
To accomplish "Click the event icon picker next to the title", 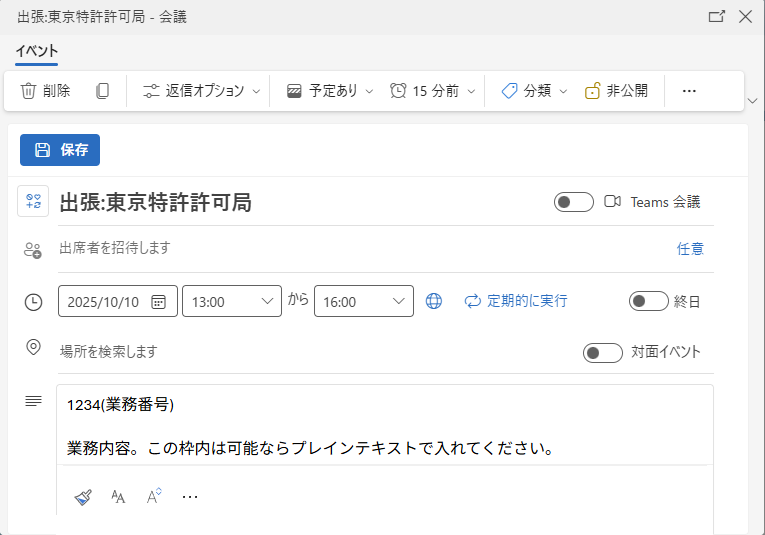I will [x=33, y=201].
